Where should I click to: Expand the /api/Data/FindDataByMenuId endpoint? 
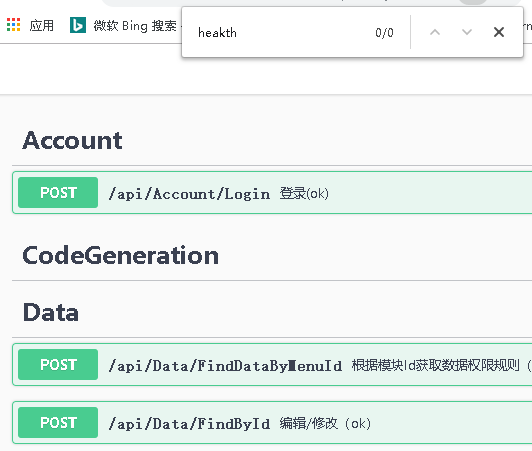click(x=272, y=364)
